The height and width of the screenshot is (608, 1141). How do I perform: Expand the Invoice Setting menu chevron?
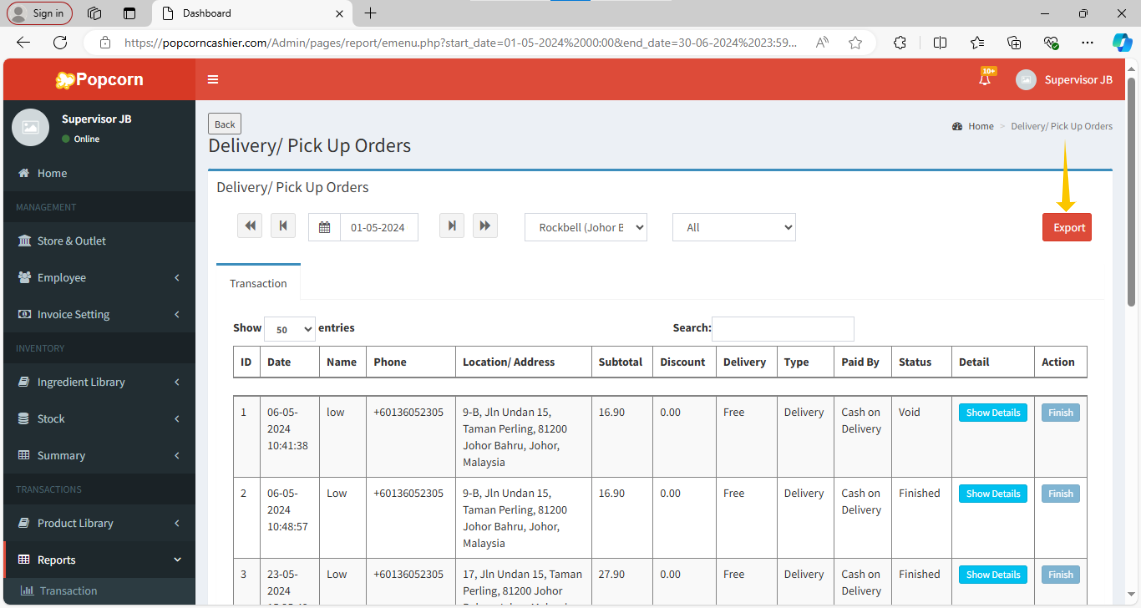coord(177,314)
